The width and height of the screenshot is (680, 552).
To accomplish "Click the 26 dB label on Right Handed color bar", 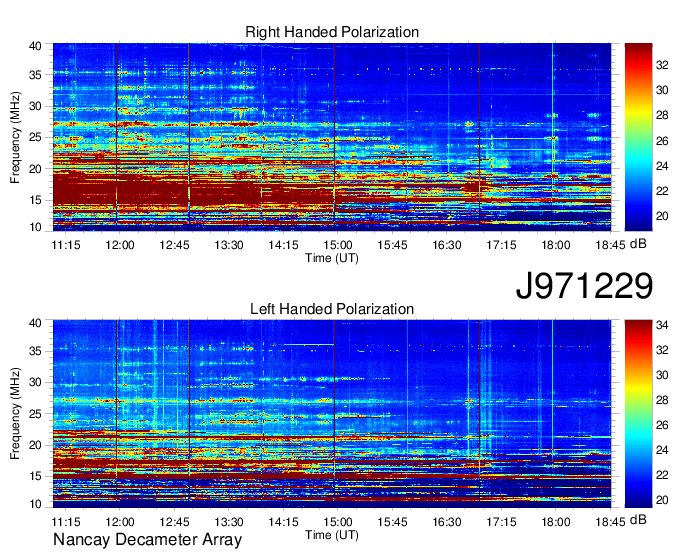I will click(x=662, y=141).
